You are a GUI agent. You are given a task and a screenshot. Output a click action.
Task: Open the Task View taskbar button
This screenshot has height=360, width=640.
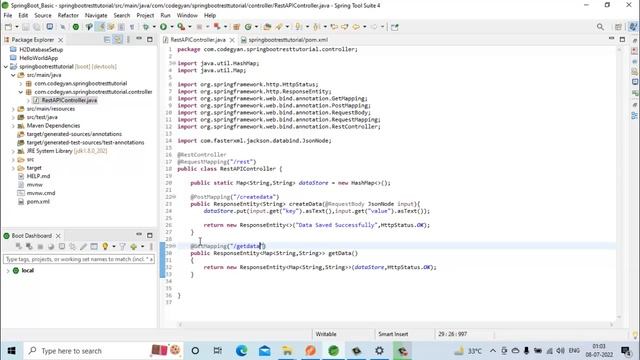pyautogui.click(x=218, y=351)
